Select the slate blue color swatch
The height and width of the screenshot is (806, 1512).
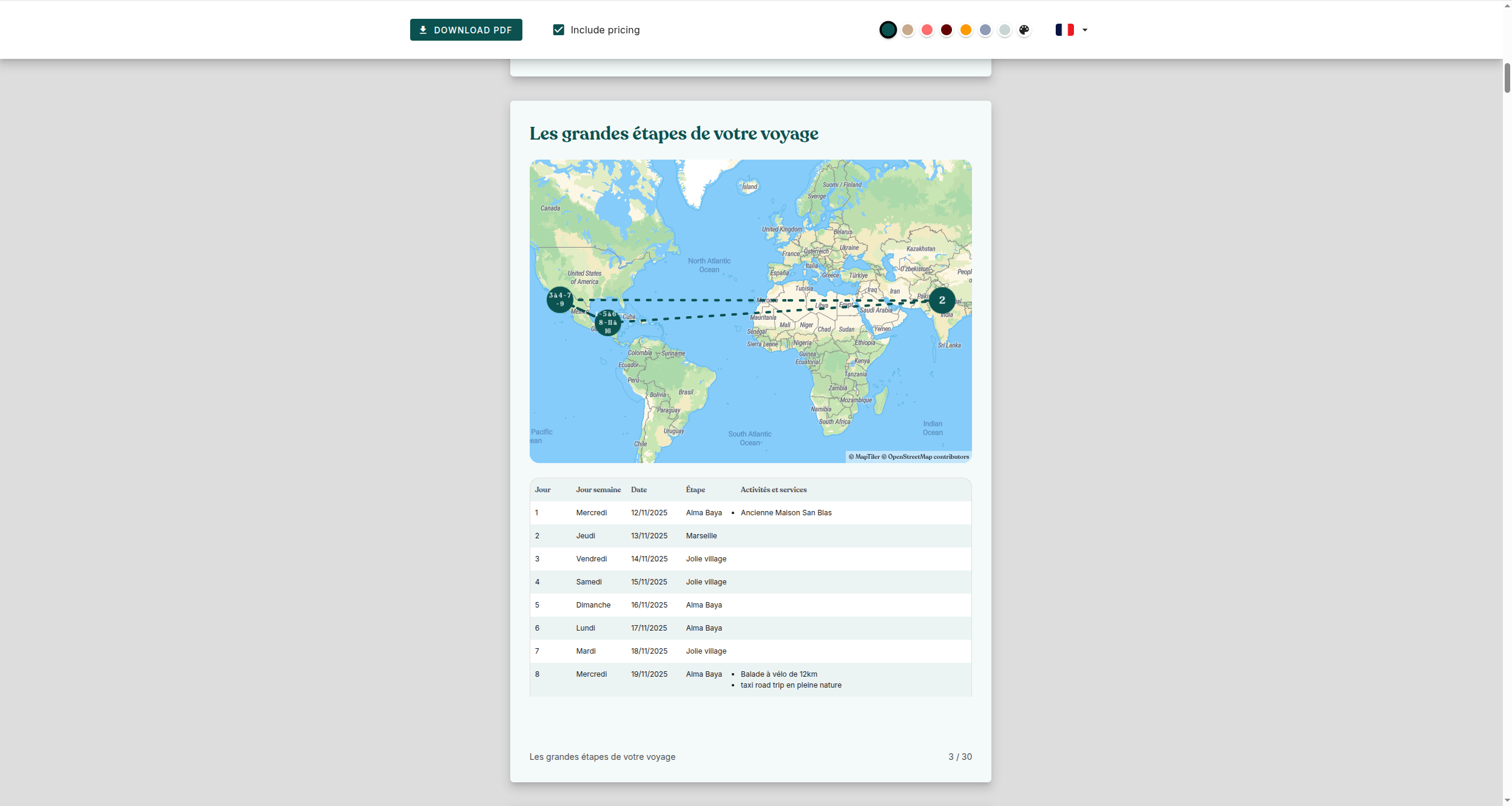click(x=985, y=30)
